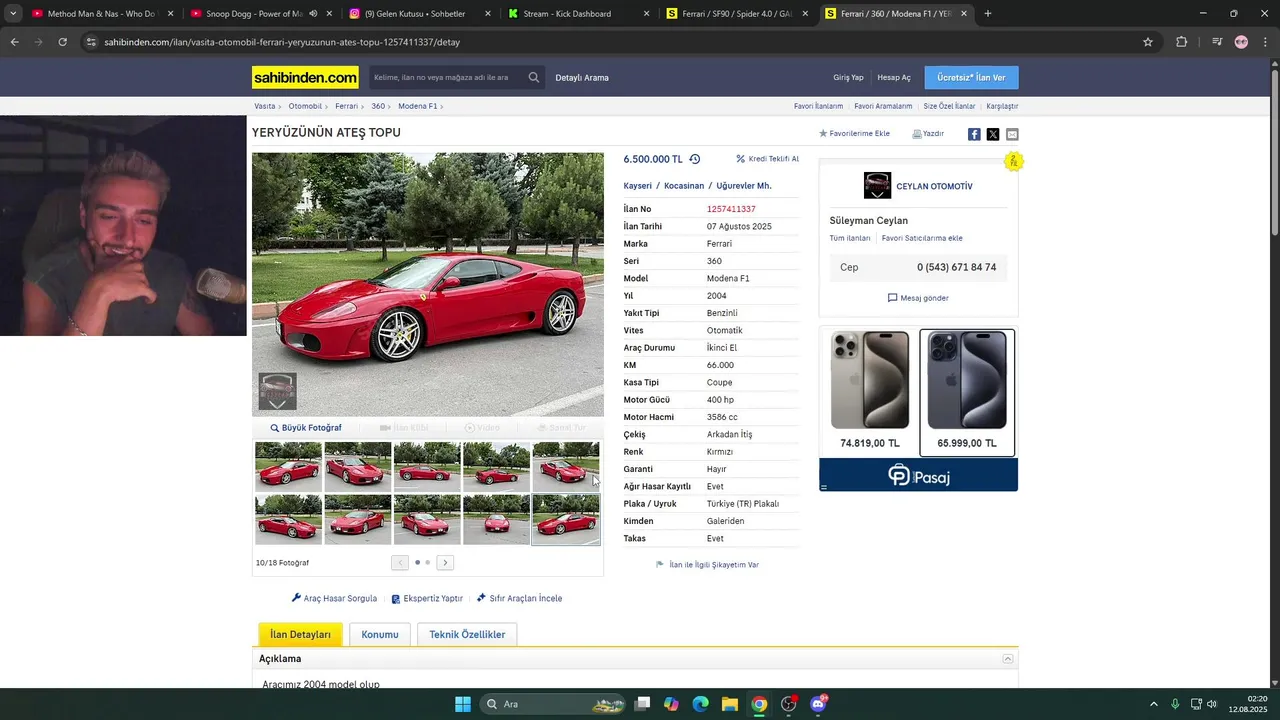Image resolution: width=1280 pixels, height=720 pixels.
Task: Click the Otomobil breadcrumb
Action: pyautogui.click(x=305, y=106)
